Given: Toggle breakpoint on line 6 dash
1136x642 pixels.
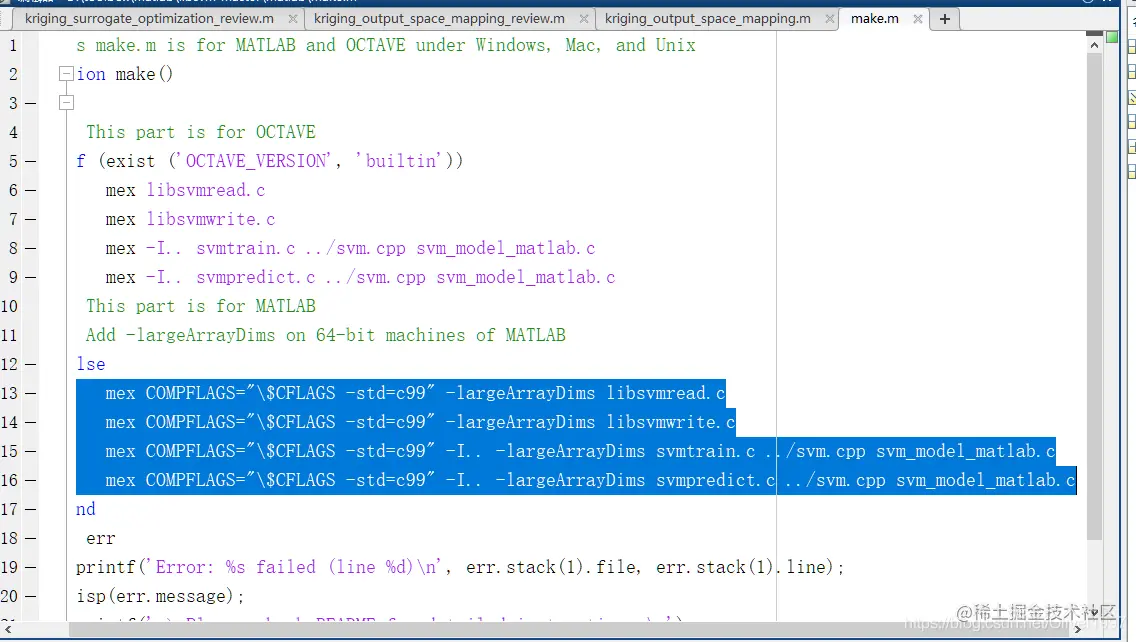Looking at the screenshot, I should (x=30, y=191).
